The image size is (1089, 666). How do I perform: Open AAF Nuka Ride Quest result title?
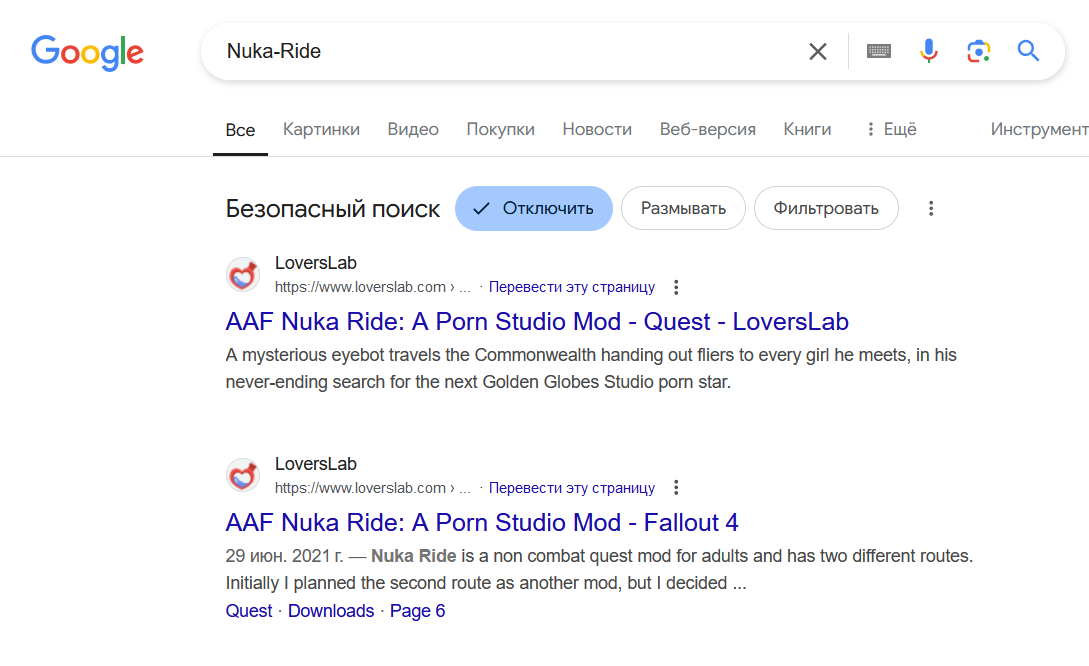[537, 322]
